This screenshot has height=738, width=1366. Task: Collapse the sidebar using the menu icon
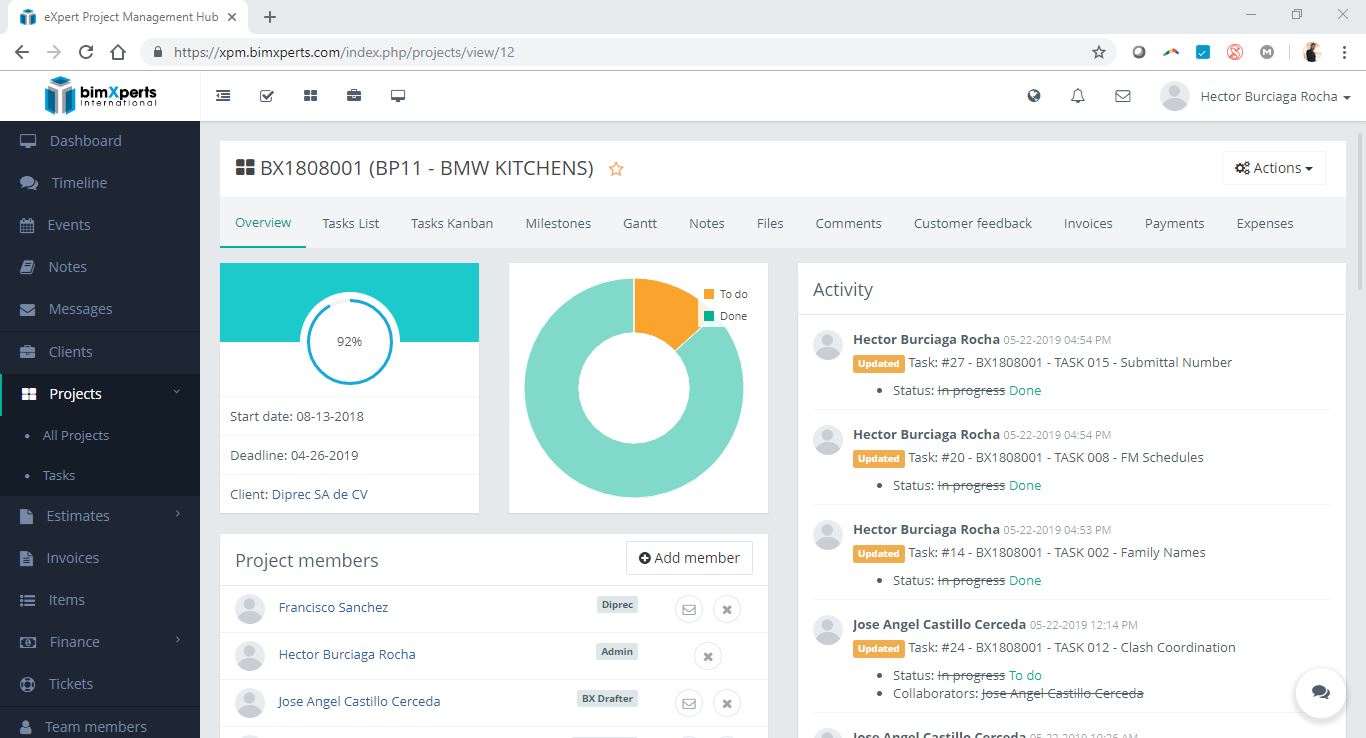(x=223, y=95)
